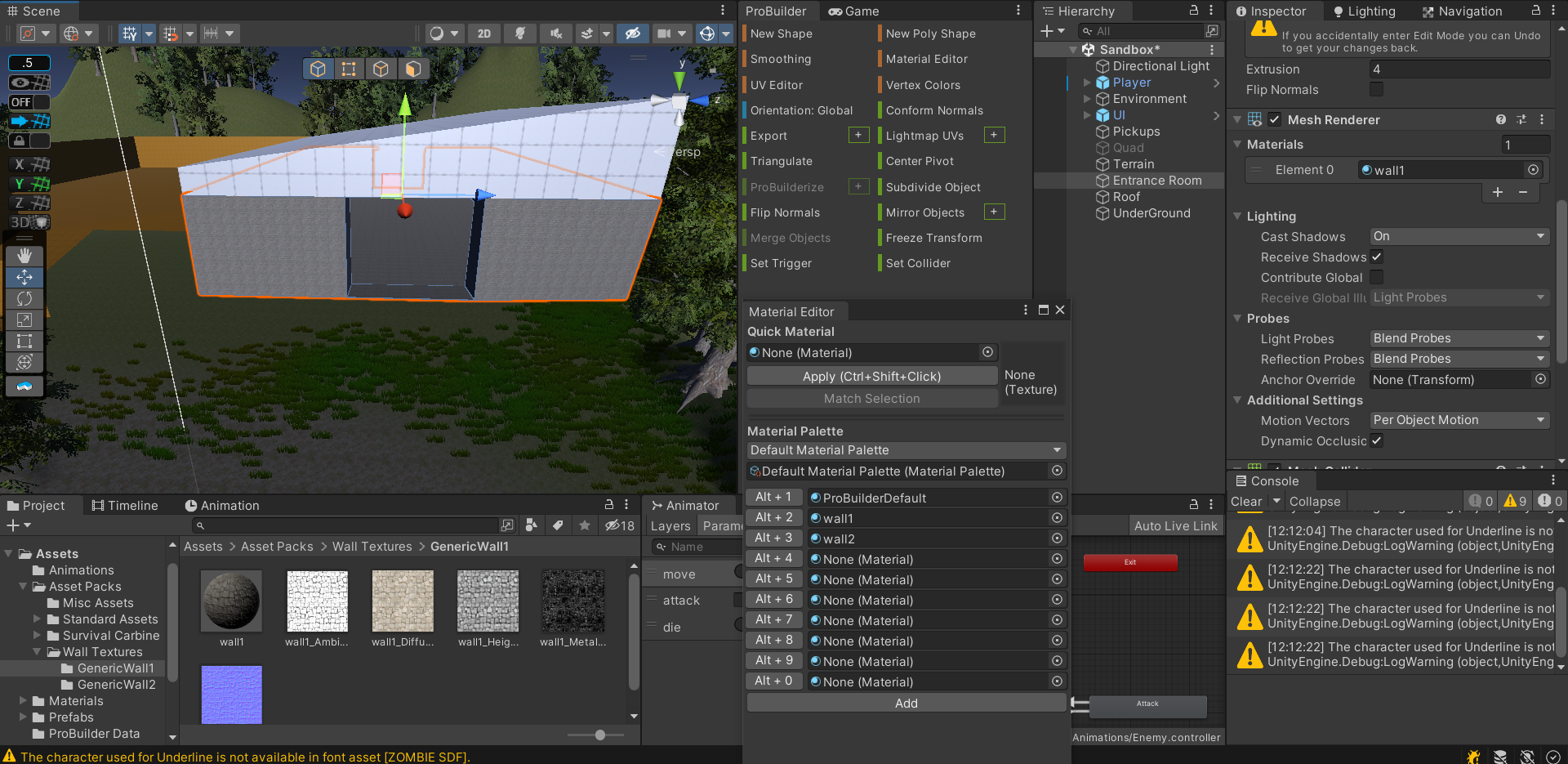
Task: Select the Hand (view) tool
Action: coord(24,256)
